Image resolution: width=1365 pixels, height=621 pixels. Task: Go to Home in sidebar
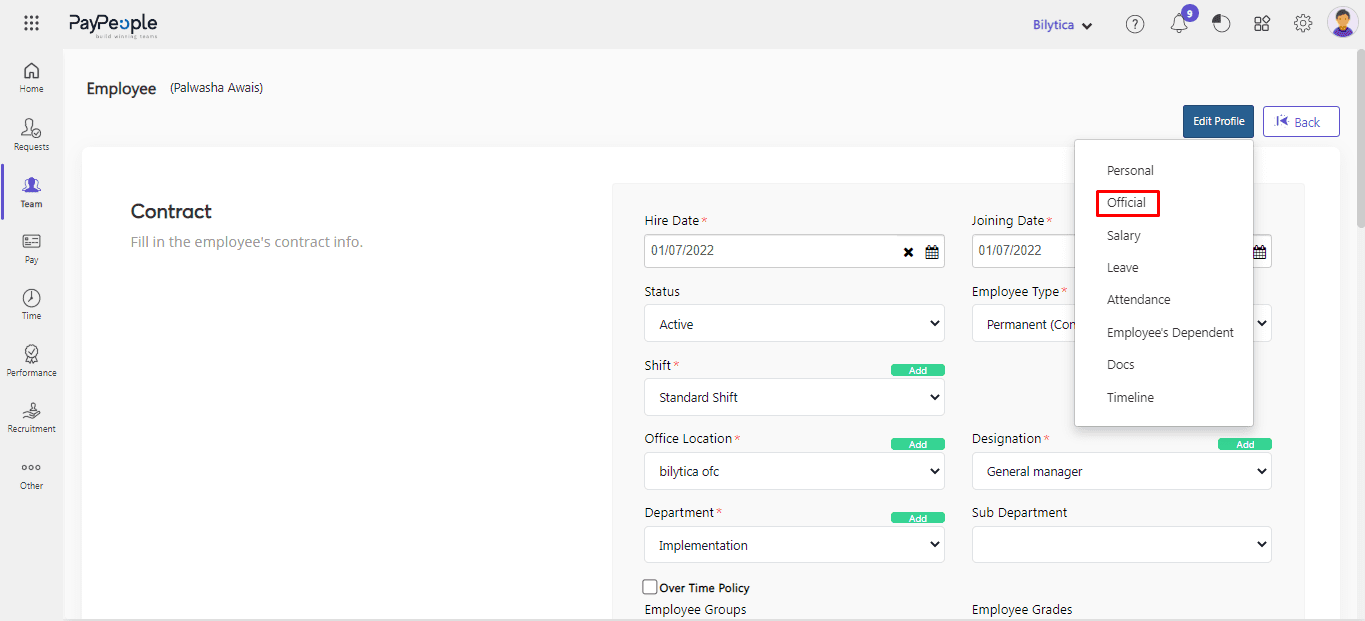[31, 77]
